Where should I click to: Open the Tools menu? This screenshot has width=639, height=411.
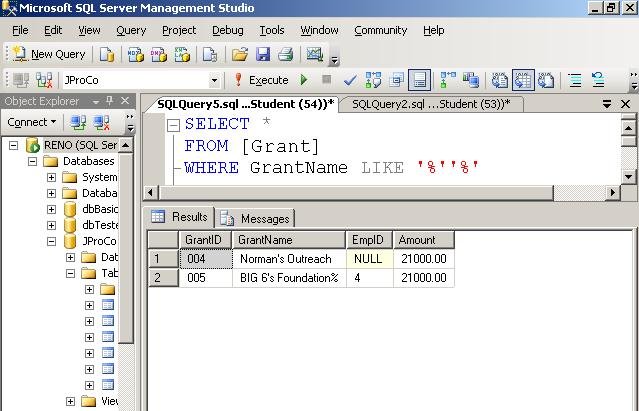pyautogui.click(x=272, y=31)
